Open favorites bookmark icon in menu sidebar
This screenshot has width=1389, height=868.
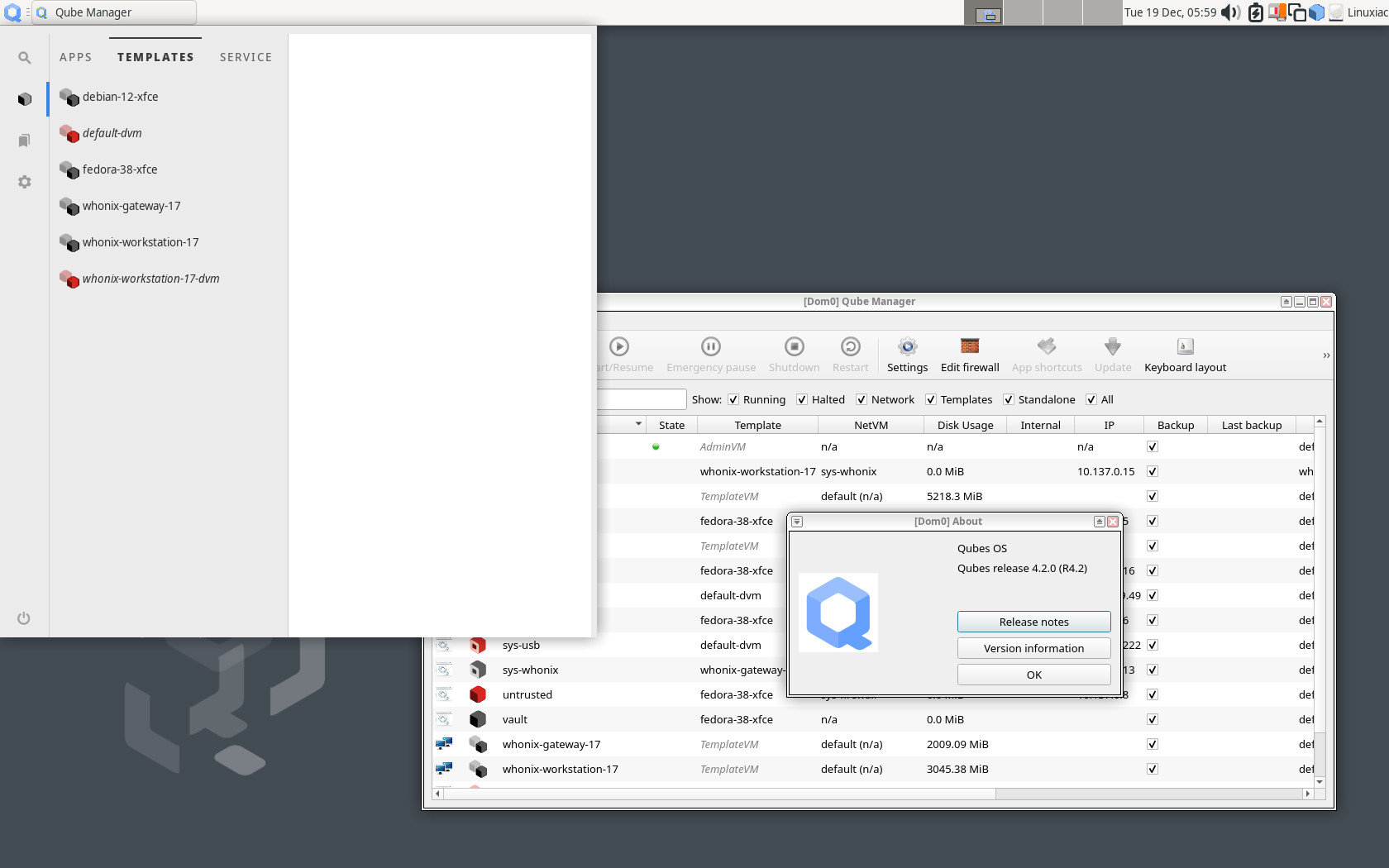pyautogui.click(x=25, y=141)
